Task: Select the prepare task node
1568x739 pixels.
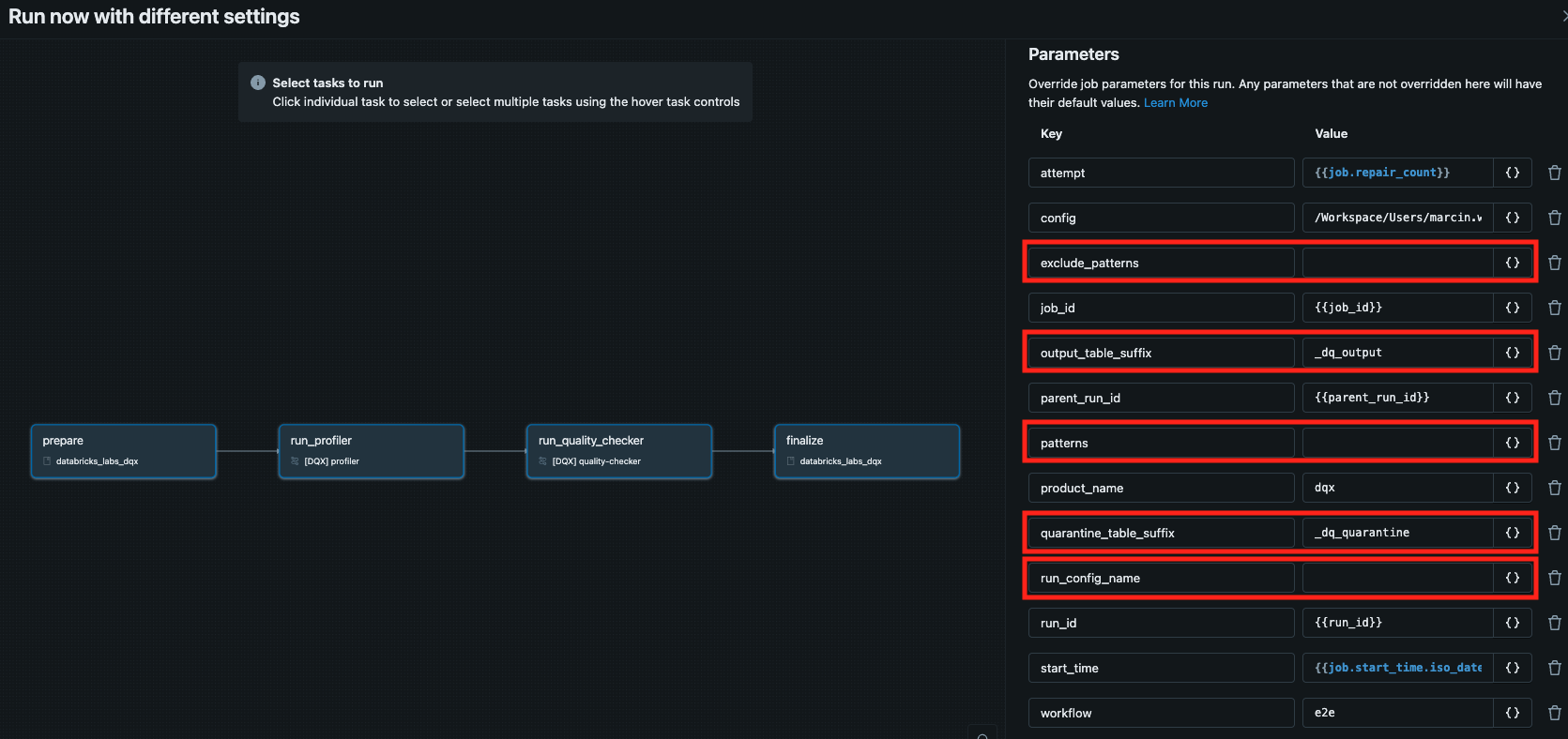Action: 123,451
